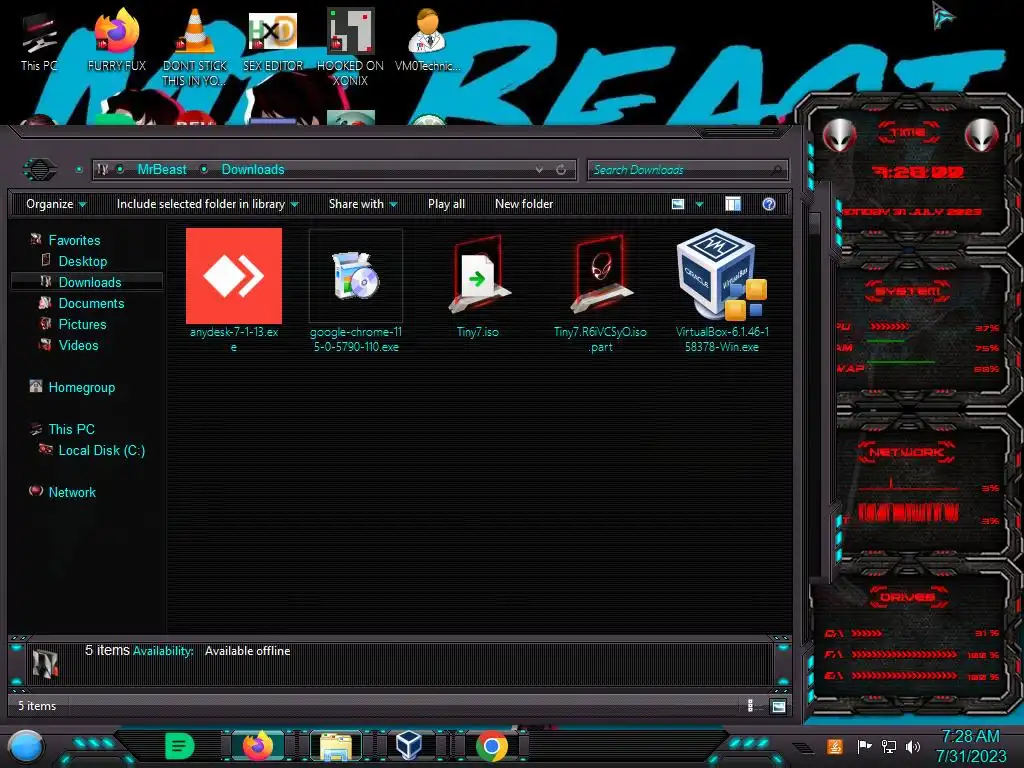
Task: Open the Organize dropdown menu
Action: coord(56,204)
